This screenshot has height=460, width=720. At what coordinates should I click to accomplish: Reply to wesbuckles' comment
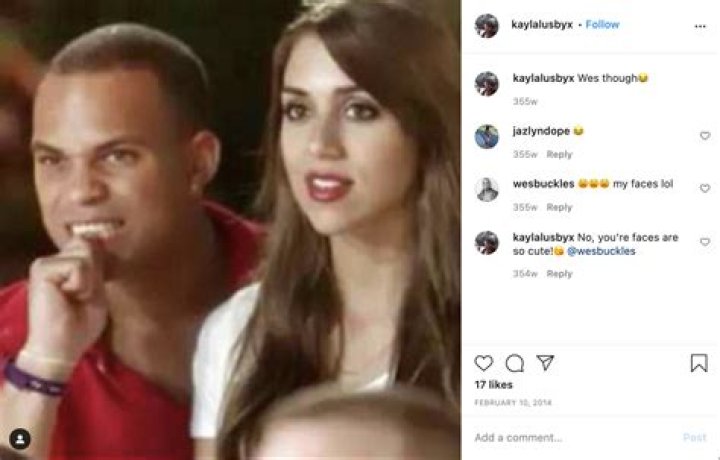(x=559, y=207)
